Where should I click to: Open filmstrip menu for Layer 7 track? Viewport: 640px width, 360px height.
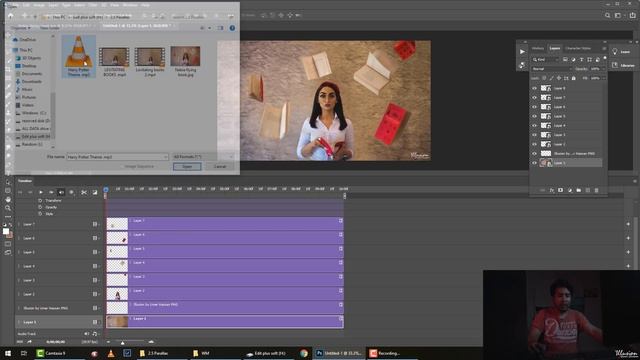(x=95, y=224)
